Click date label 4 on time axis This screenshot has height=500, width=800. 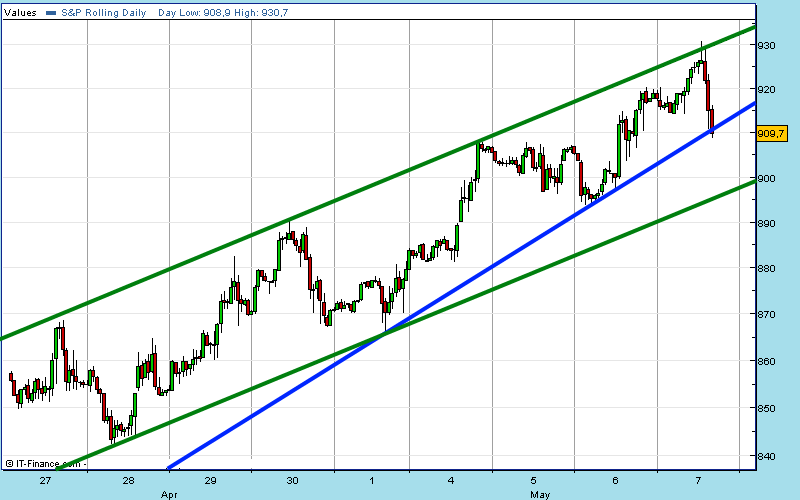click(x=451, y=481)
